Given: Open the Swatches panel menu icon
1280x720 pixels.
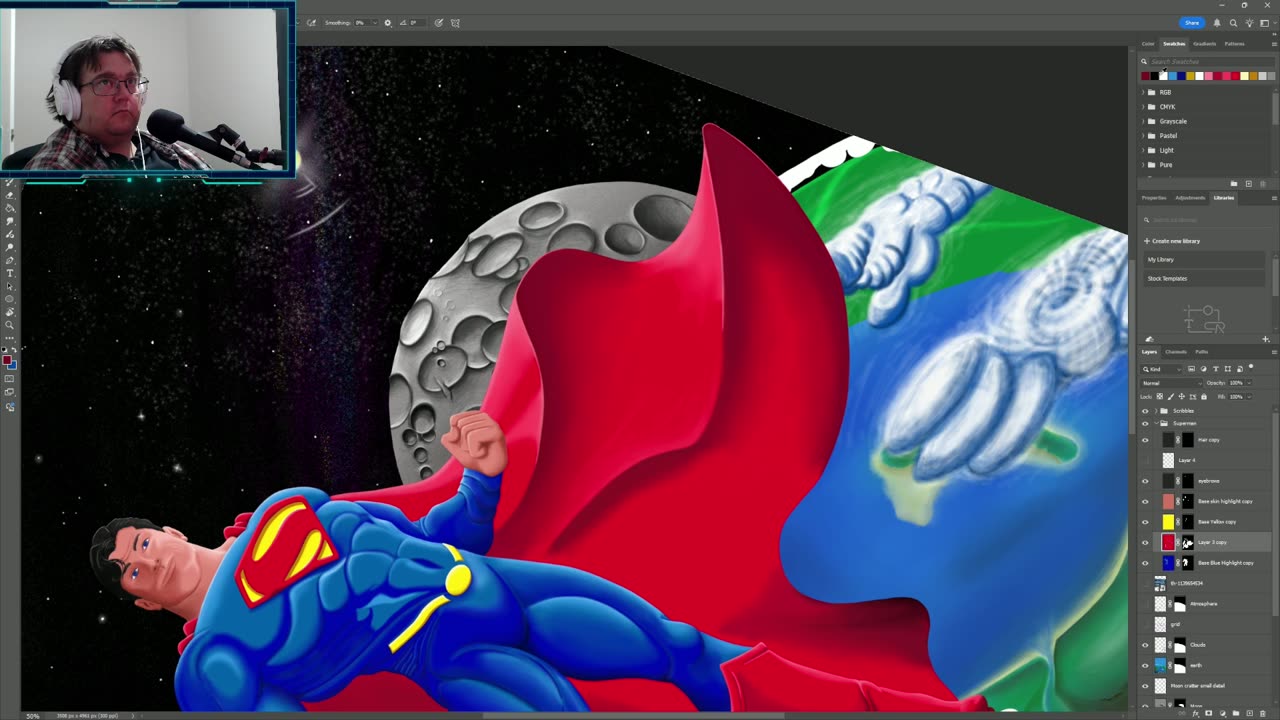Looking at the screenshot, I should [1273, 44].
